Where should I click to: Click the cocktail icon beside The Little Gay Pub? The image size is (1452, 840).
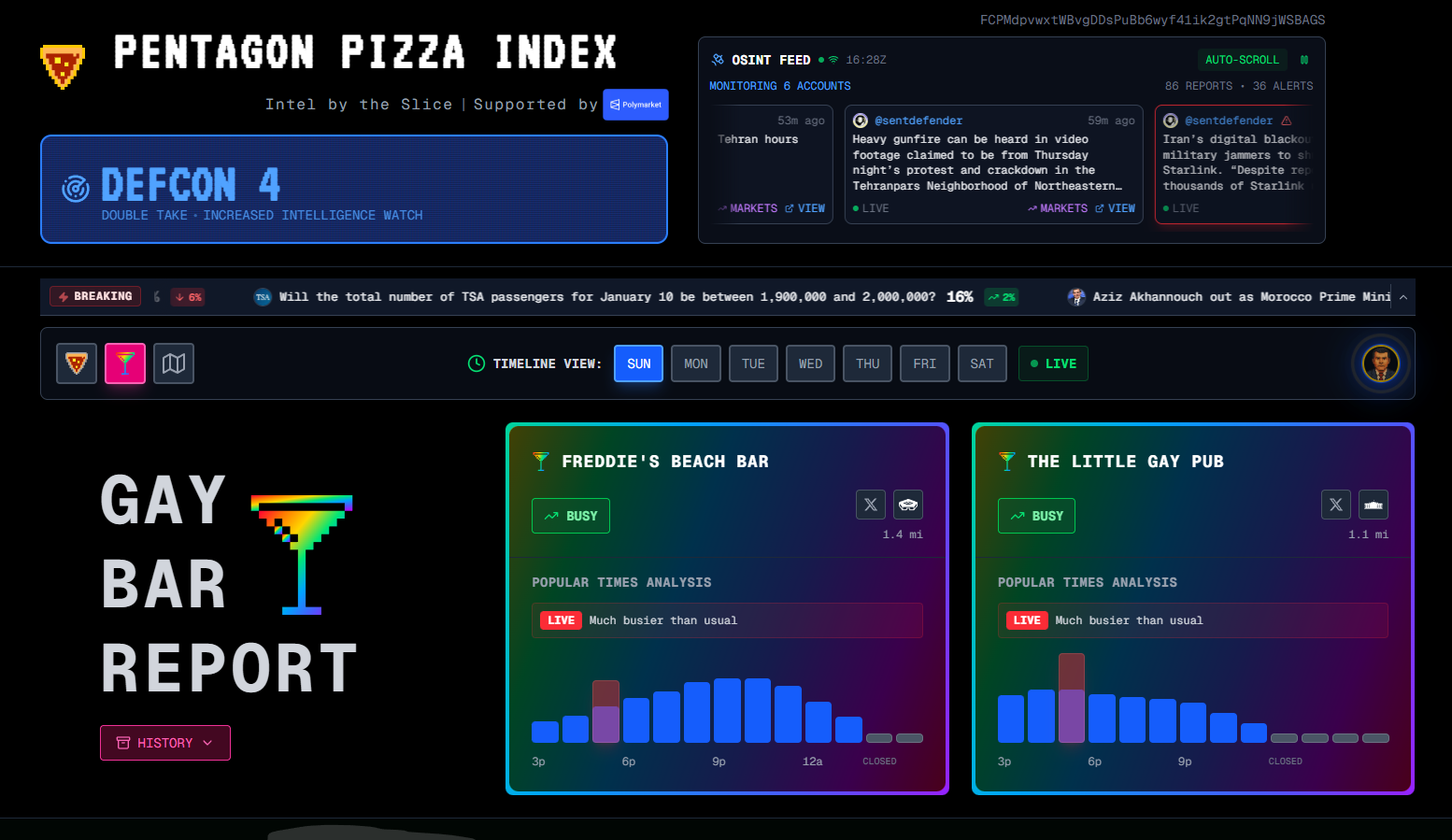[1006, 461]
